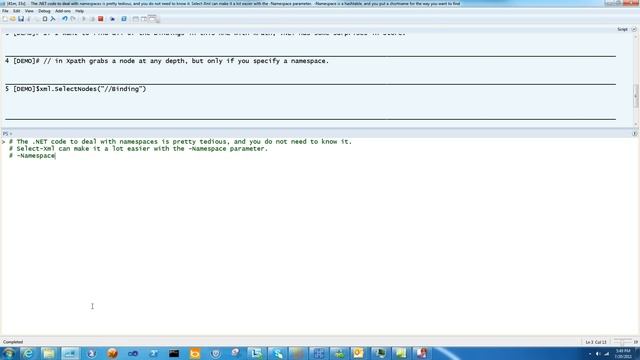Open the command prompt taskbar icon

pos(174,353)
